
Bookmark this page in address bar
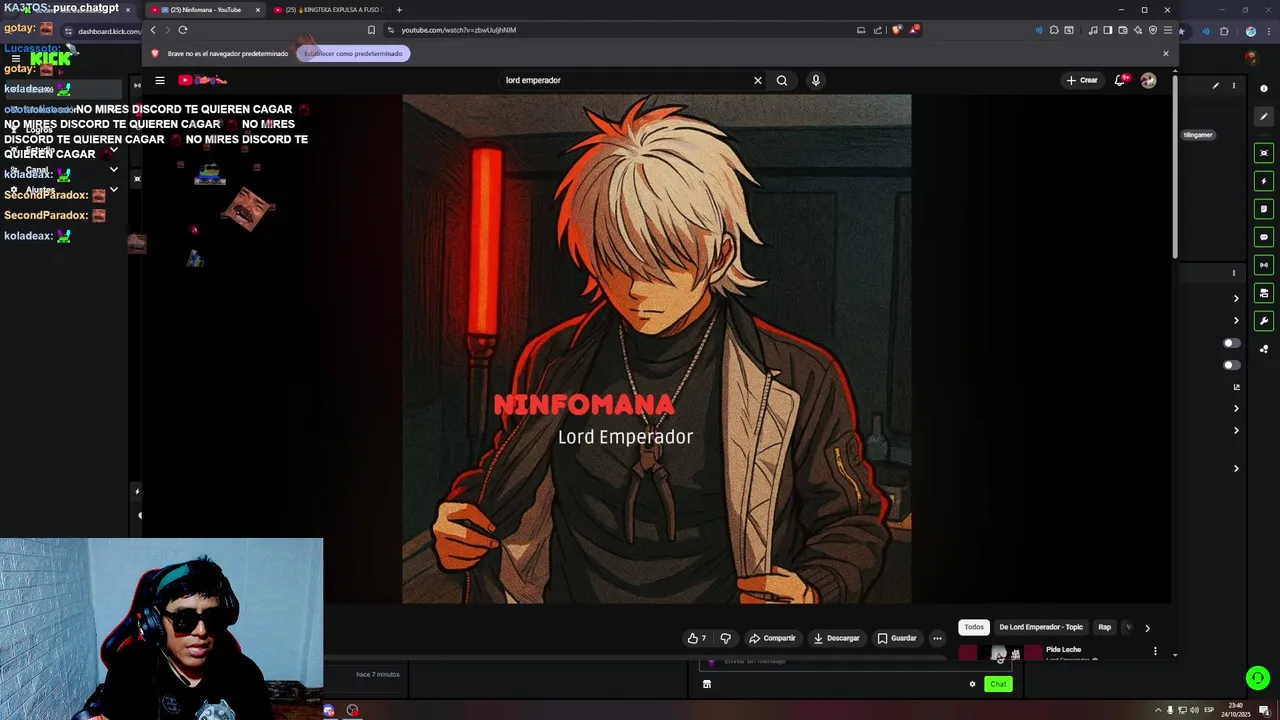tap(371, 30)
